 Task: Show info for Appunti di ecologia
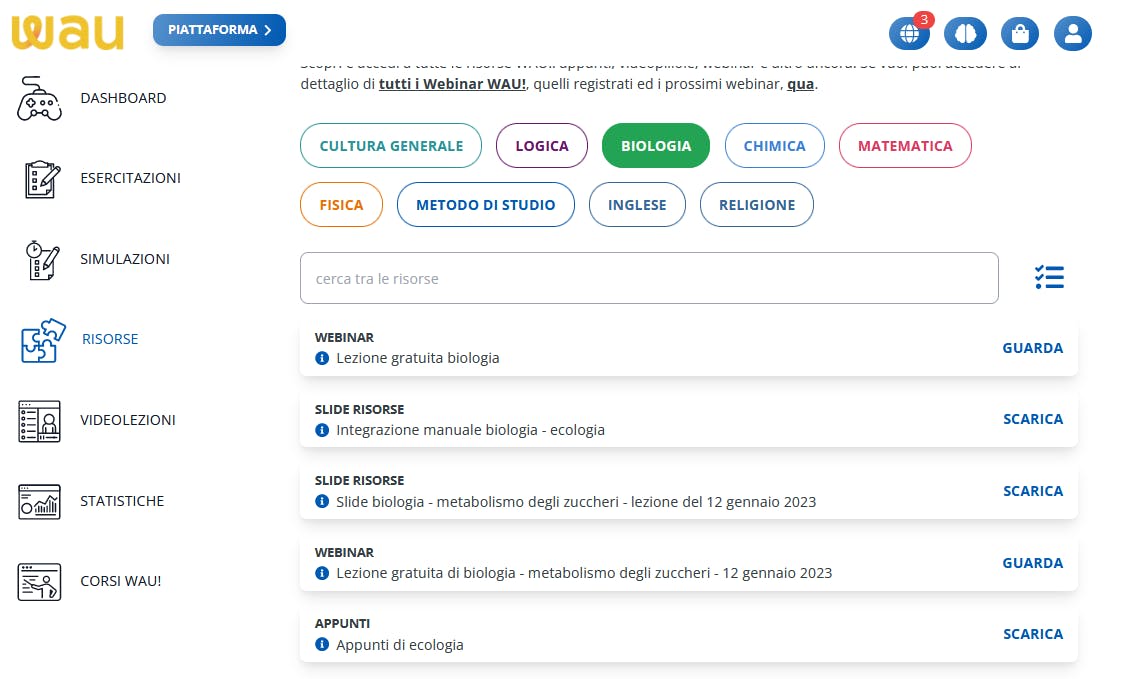[x=322, y=645]
